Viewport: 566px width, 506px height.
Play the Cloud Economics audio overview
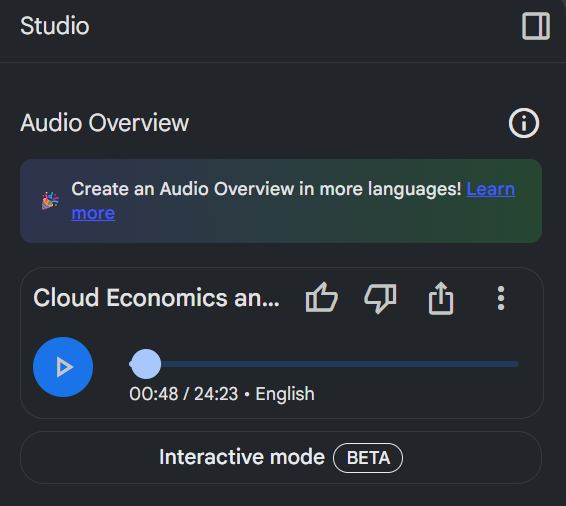point(63,367)
